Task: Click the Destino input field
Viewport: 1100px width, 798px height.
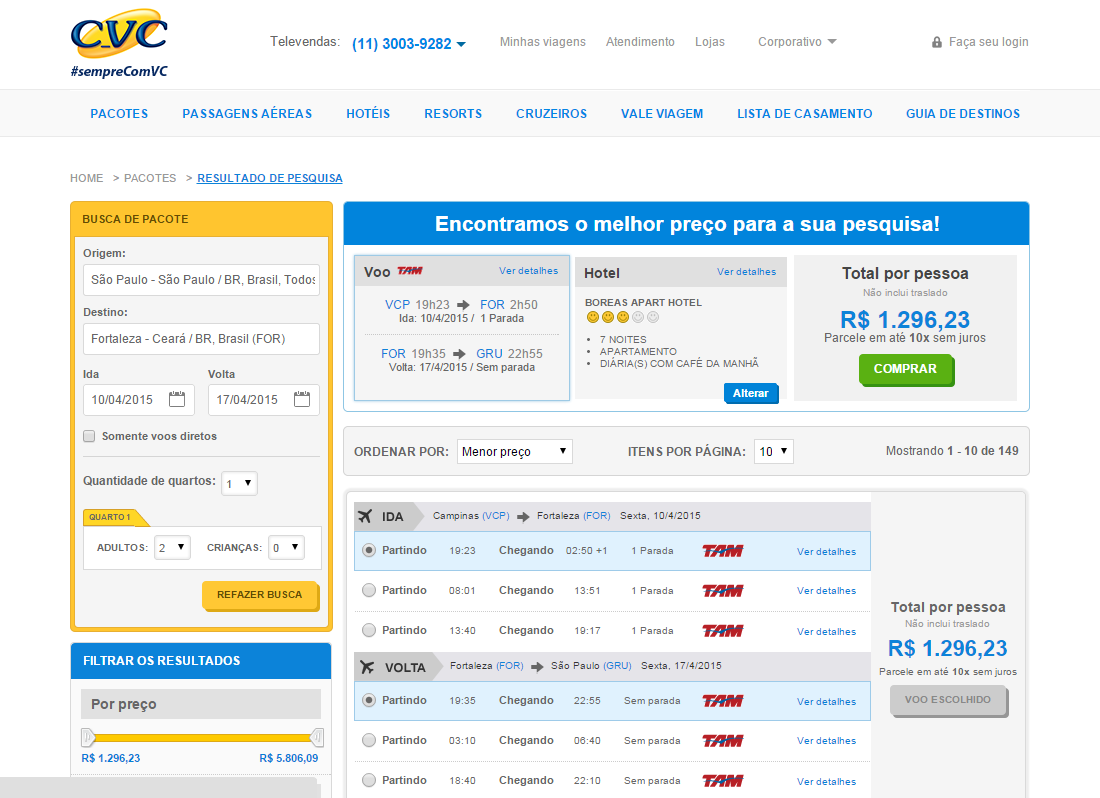Action: (201, 339)
